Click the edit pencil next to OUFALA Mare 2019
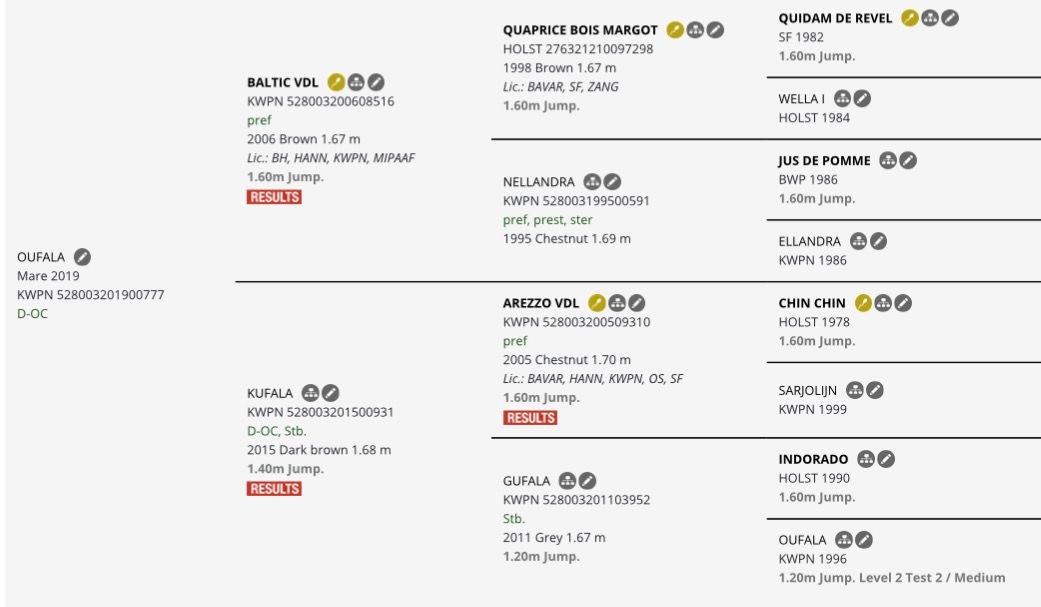 [82, 257]
